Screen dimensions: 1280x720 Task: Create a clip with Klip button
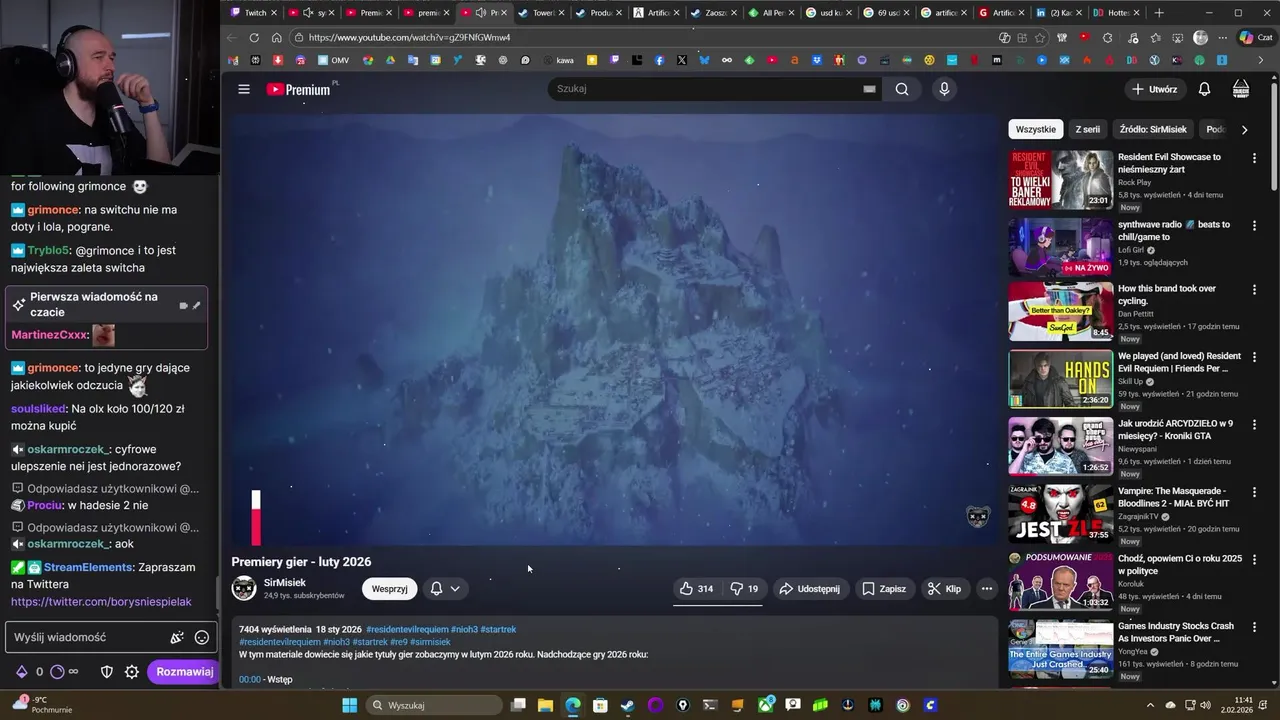944,589
